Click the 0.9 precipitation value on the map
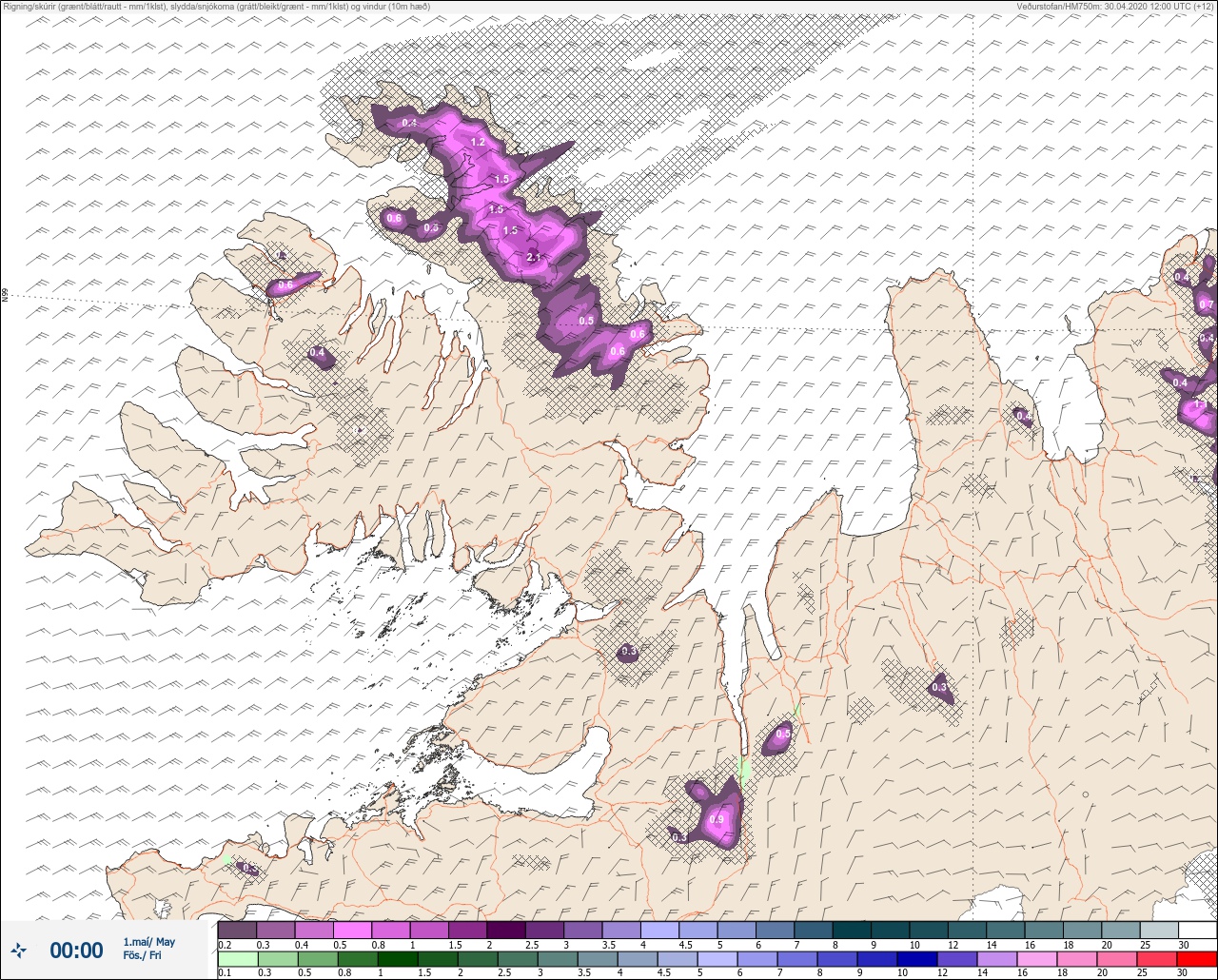Screen dimensions: 1218x980 coord(717,819)
